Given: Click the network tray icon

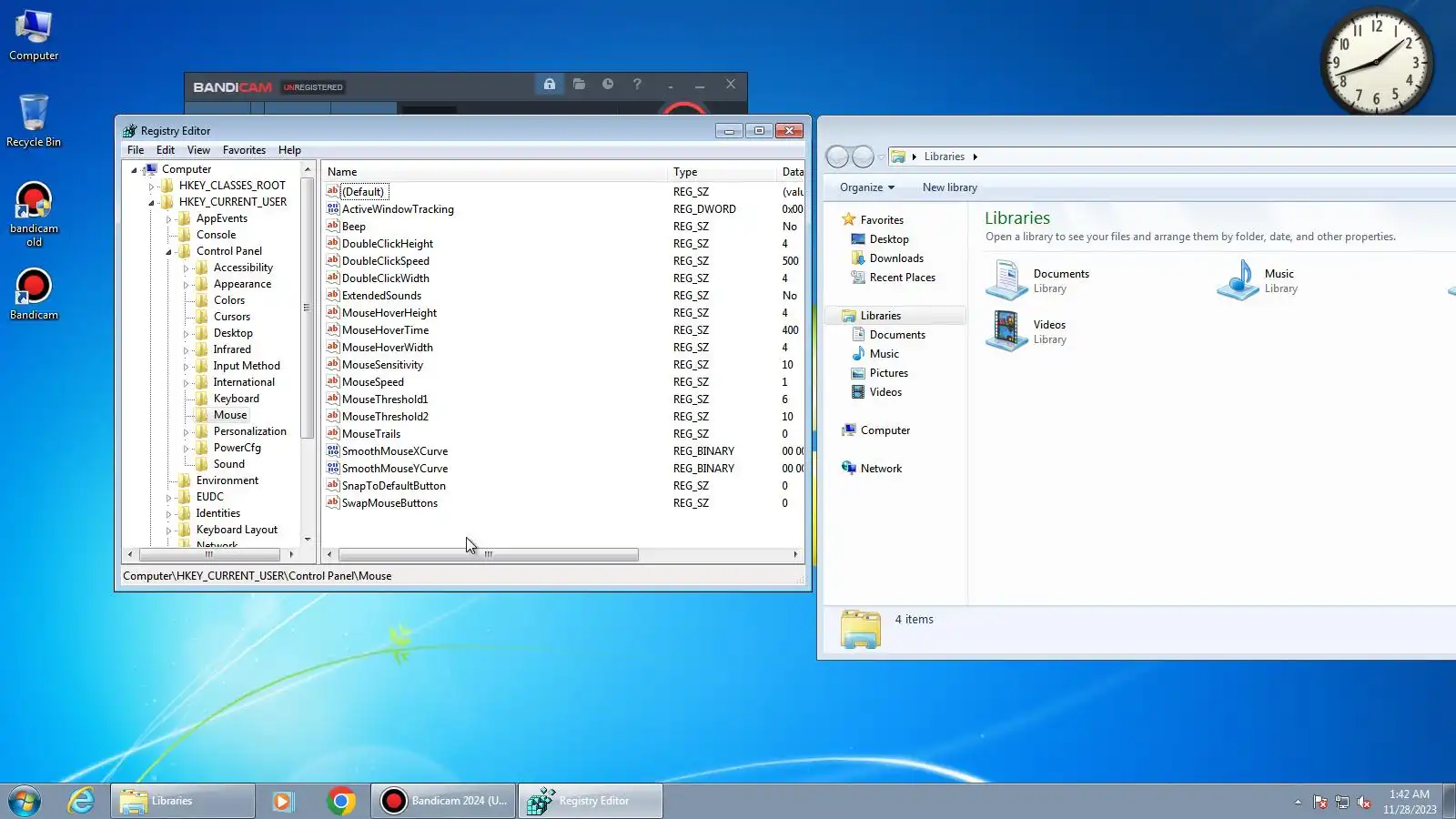Looking at the screenshot, I should 1342,802.
